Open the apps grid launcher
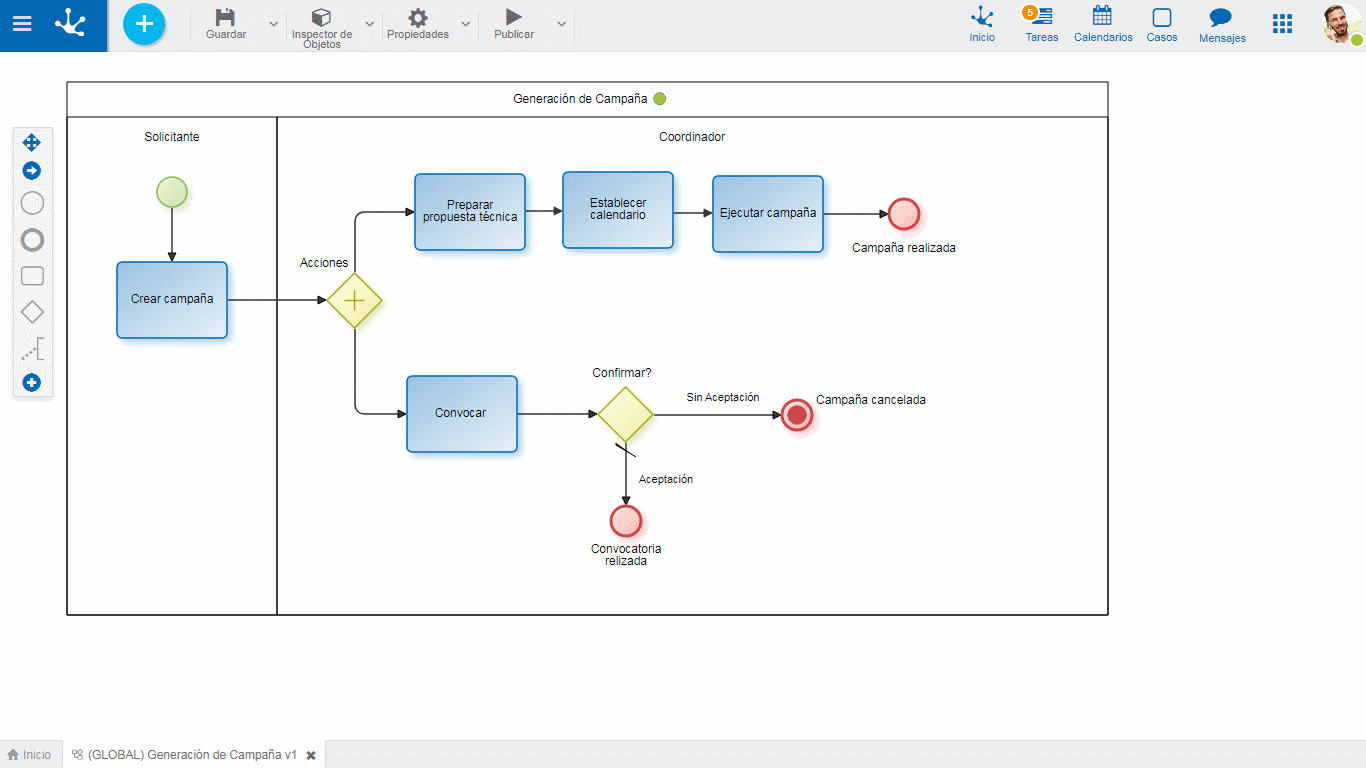The height and width of the screenshot is (768, 1366). coord(1282,24)
